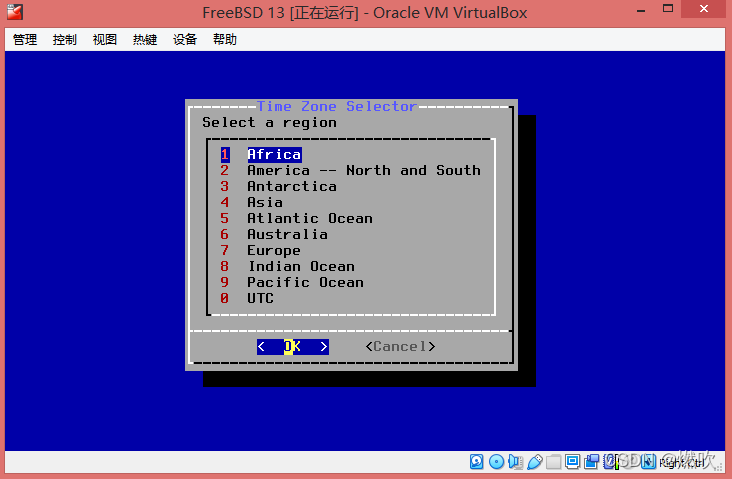The width and height of the screenshot is (732, 479).
Task: Click the display settings status icon
Action: click(x=572, y=461)
